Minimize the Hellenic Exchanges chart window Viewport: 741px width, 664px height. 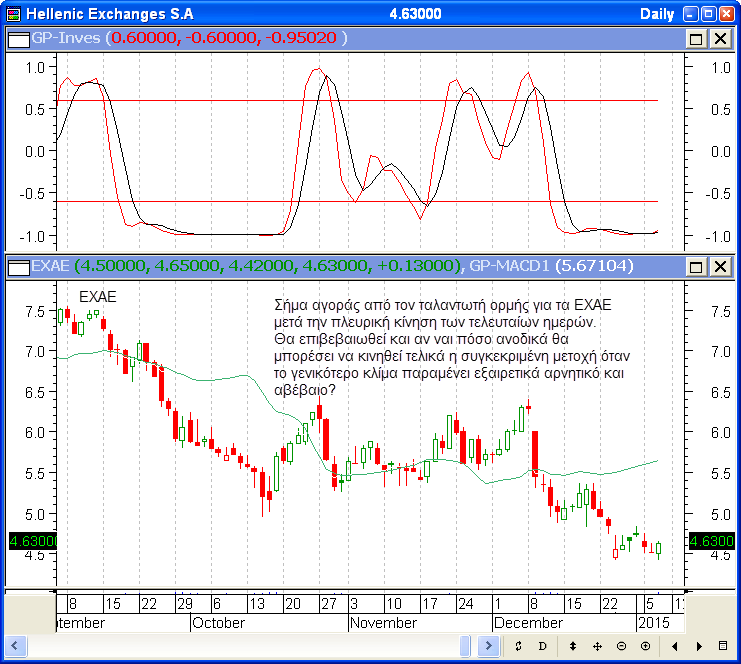[690, 14]
